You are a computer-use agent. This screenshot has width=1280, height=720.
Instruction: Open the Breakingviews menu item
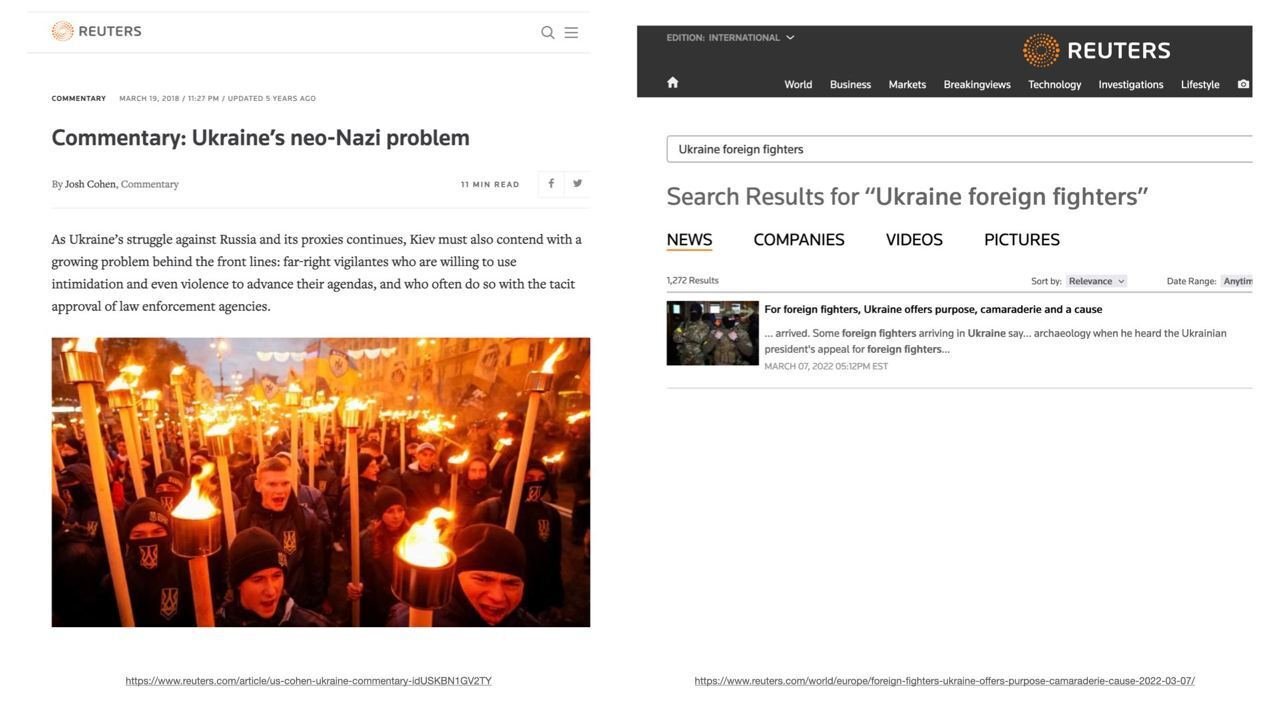[977, 85]
